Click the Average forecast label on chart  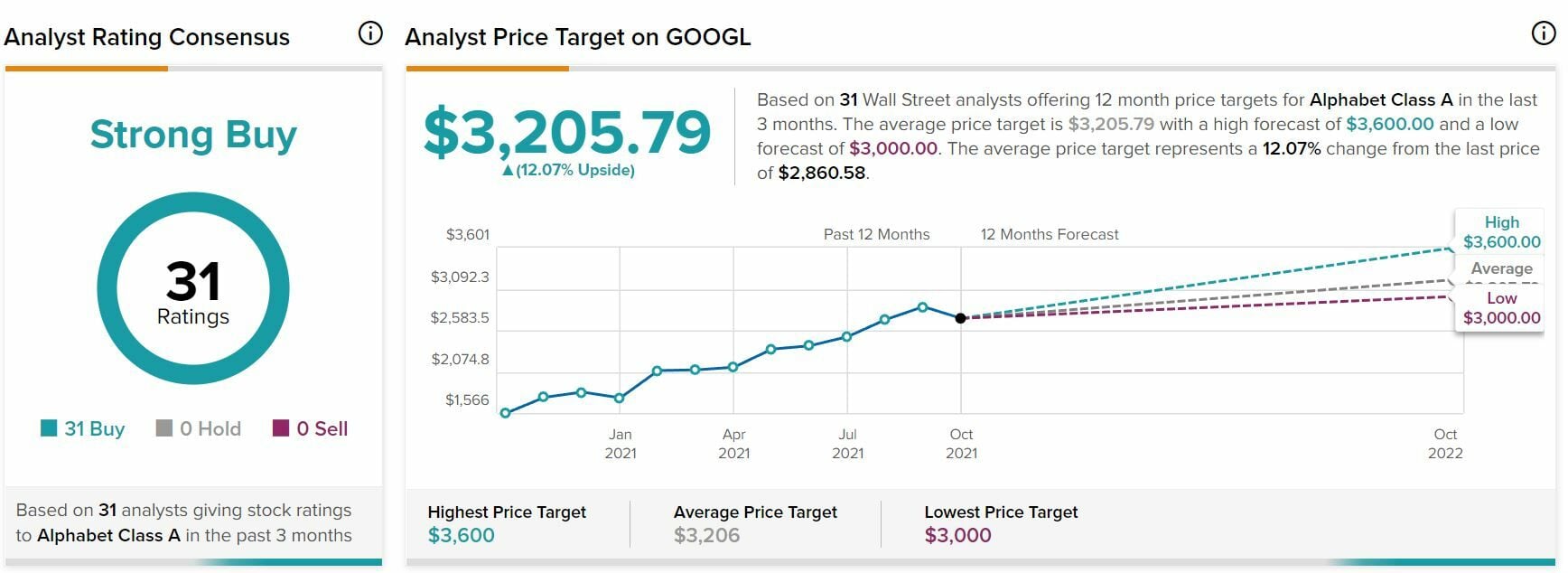point(1501,268)
